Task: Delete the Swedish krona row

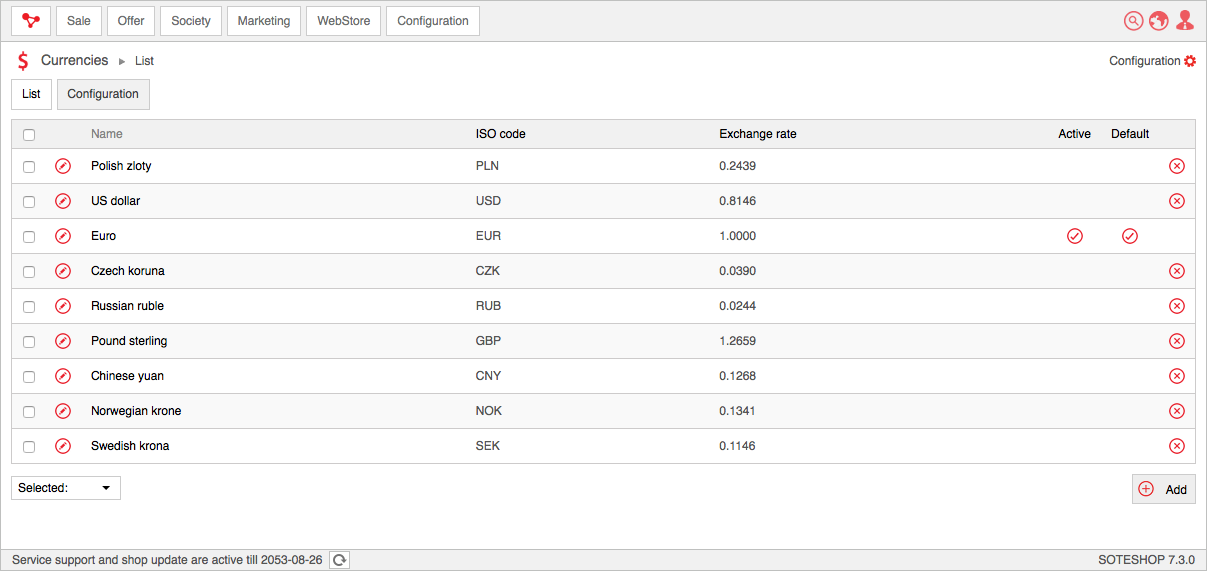Action: (x=1176, y=446)
